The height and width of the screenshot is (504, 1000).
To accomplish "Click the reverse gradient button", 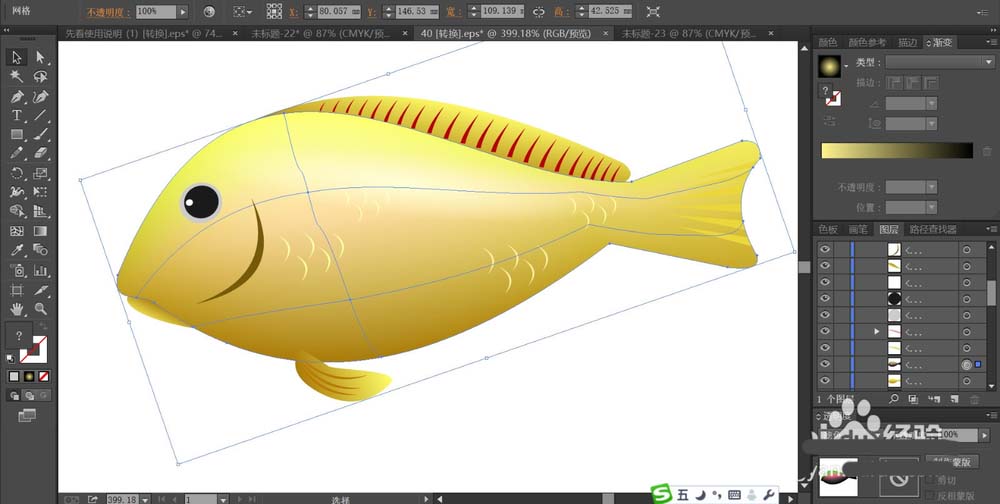I will tap(830, 121).
